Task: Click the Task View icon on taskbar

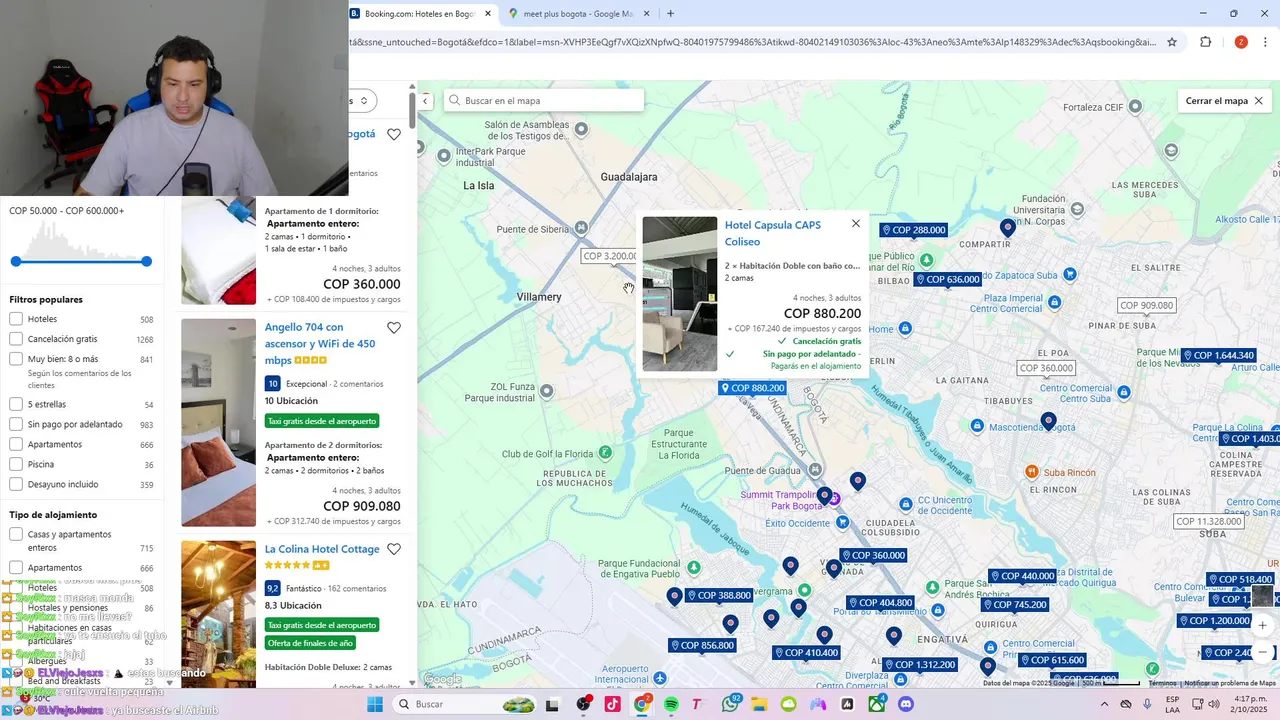Action: click(551, 704)
